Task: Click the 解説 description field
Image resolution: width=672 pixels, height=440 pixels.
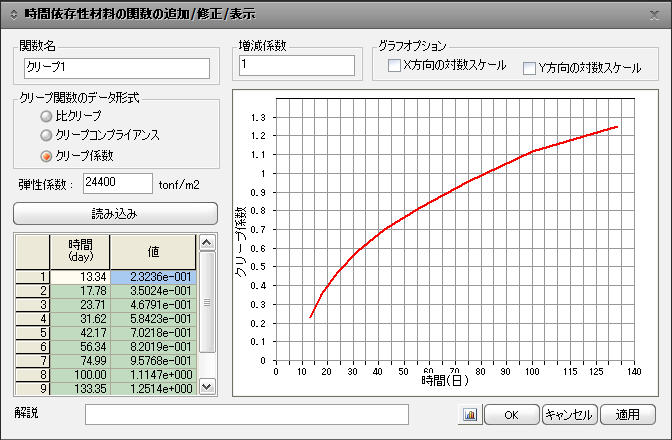Action: click(246, 414)
